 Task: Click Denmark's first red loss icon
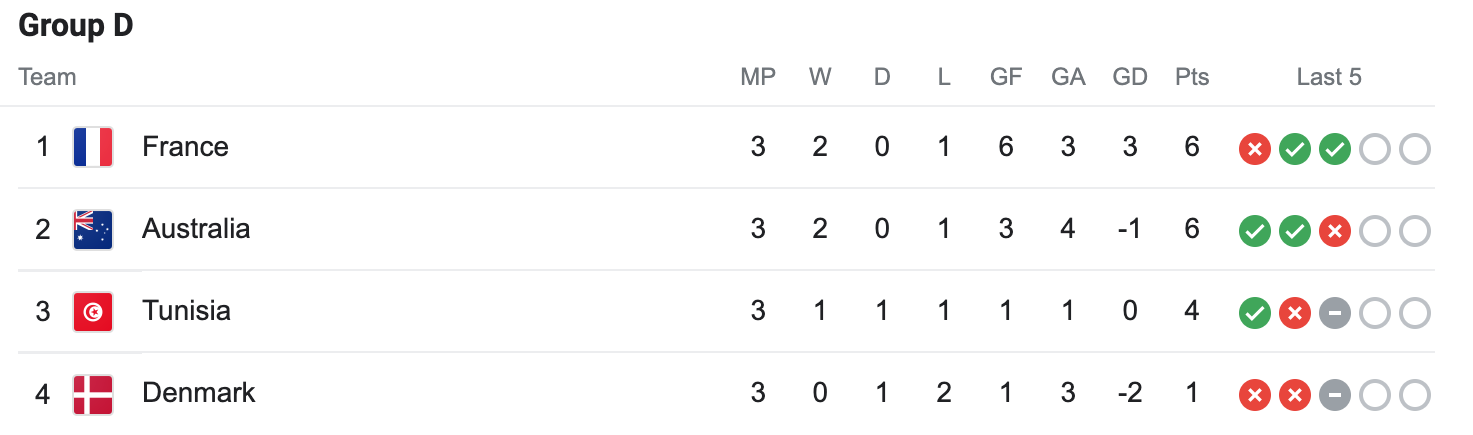pos(1254,396)
